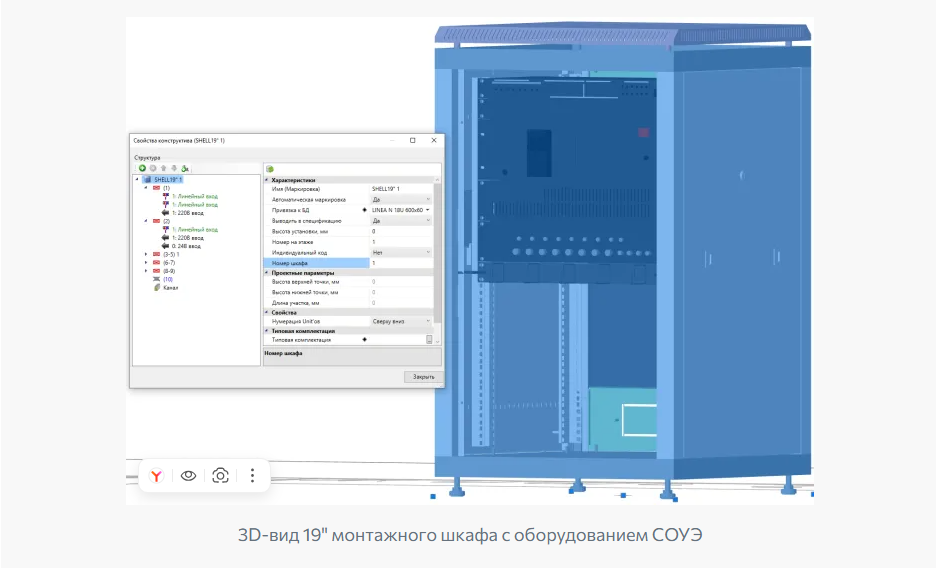
Task: Collapse the Характеристики section
Action: point(267,179)
